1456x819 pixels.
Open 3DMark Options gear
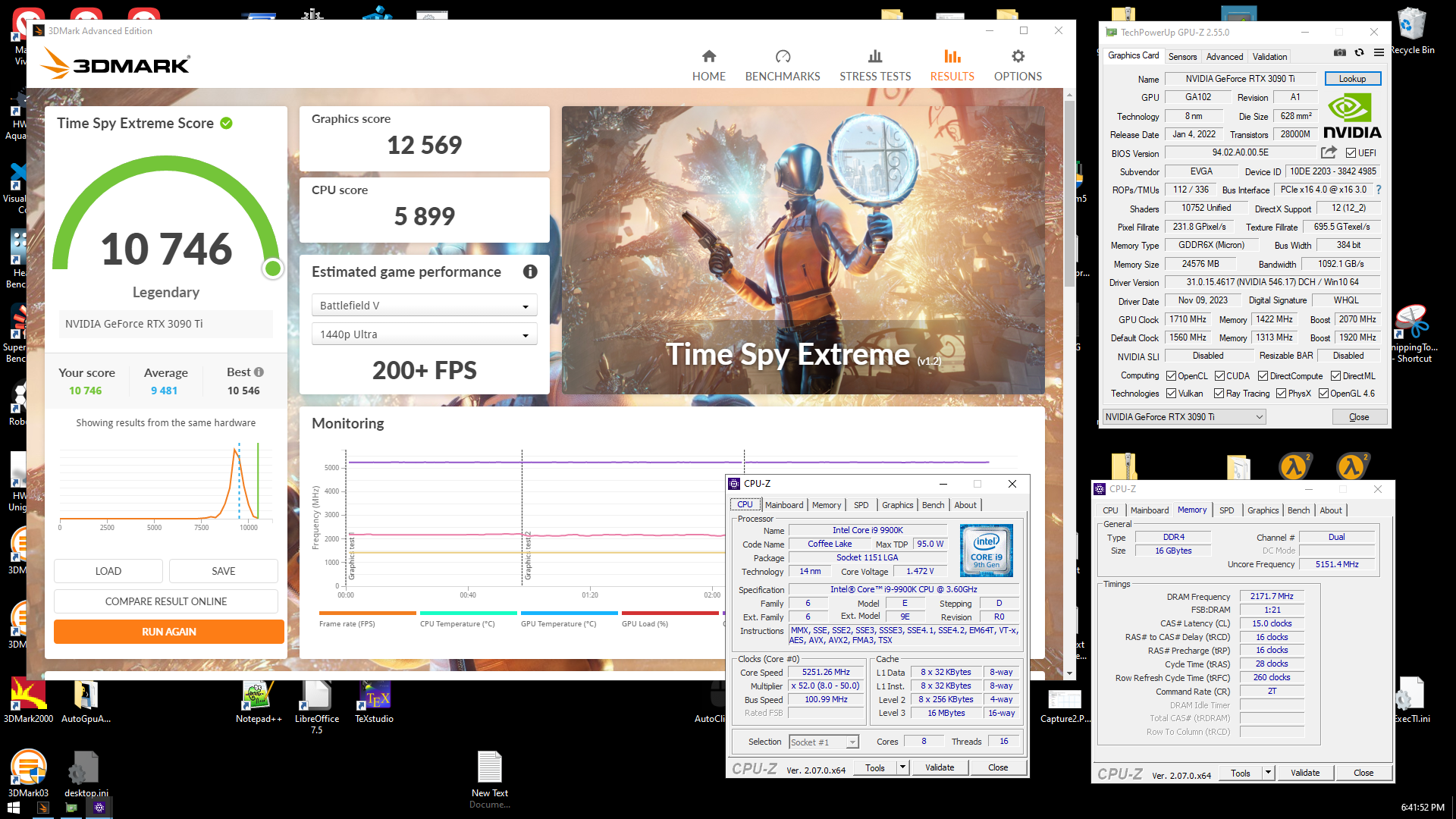1018,65
